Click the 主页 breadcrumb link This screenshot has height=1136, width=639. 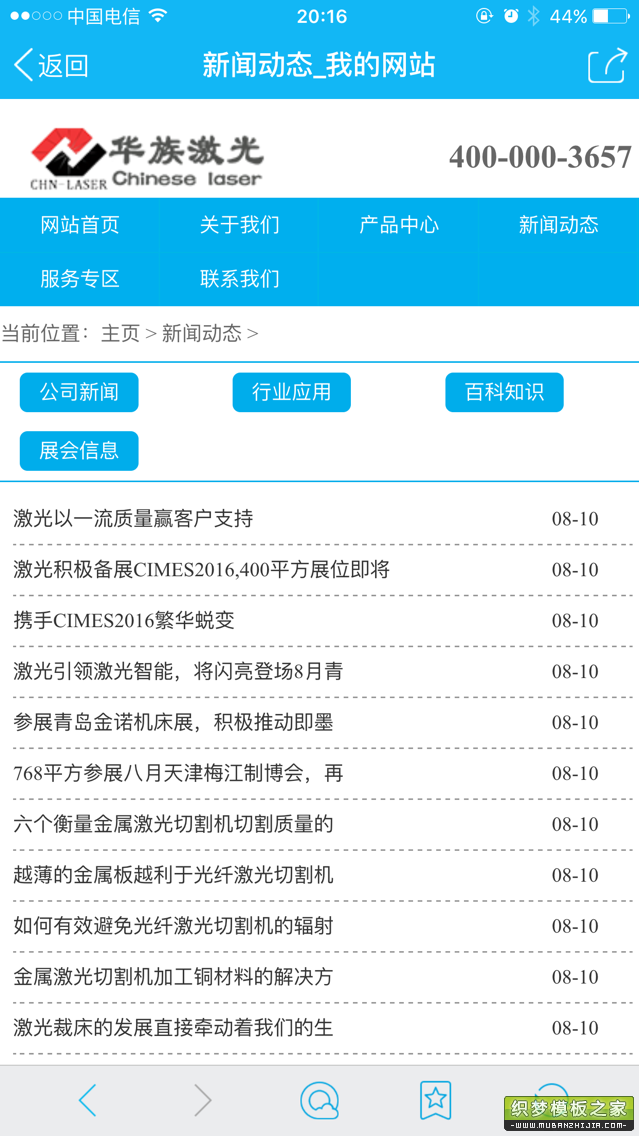click(120, 334)
